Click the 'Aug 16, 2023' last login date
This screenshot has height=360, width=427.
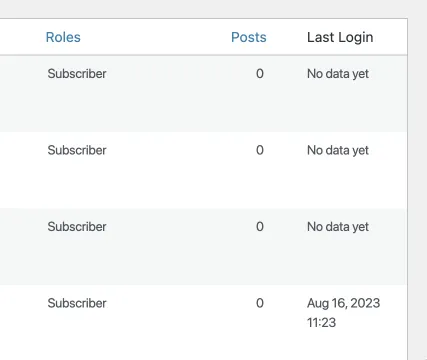click(x=343, y=303)
